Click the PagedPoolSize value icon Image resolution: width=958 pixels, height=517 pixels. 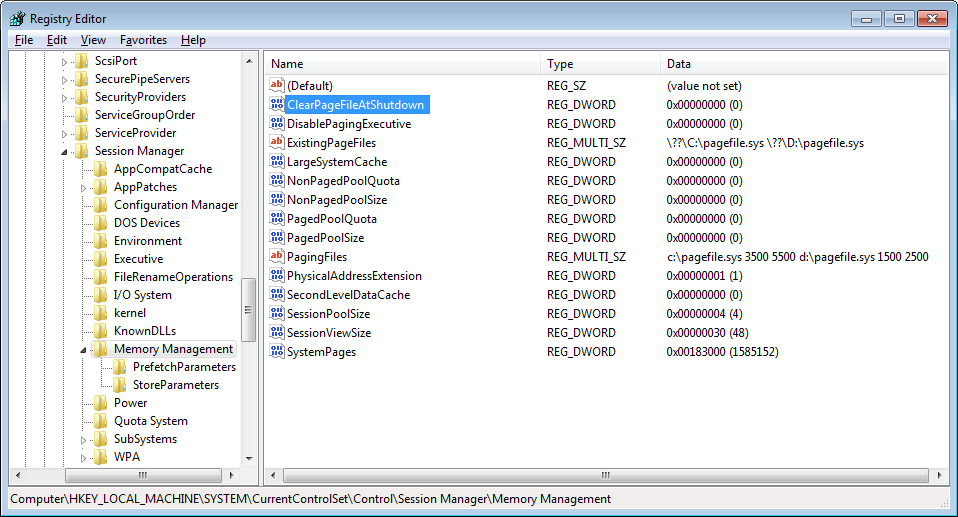pyautogui.click(x=277, y=237)
